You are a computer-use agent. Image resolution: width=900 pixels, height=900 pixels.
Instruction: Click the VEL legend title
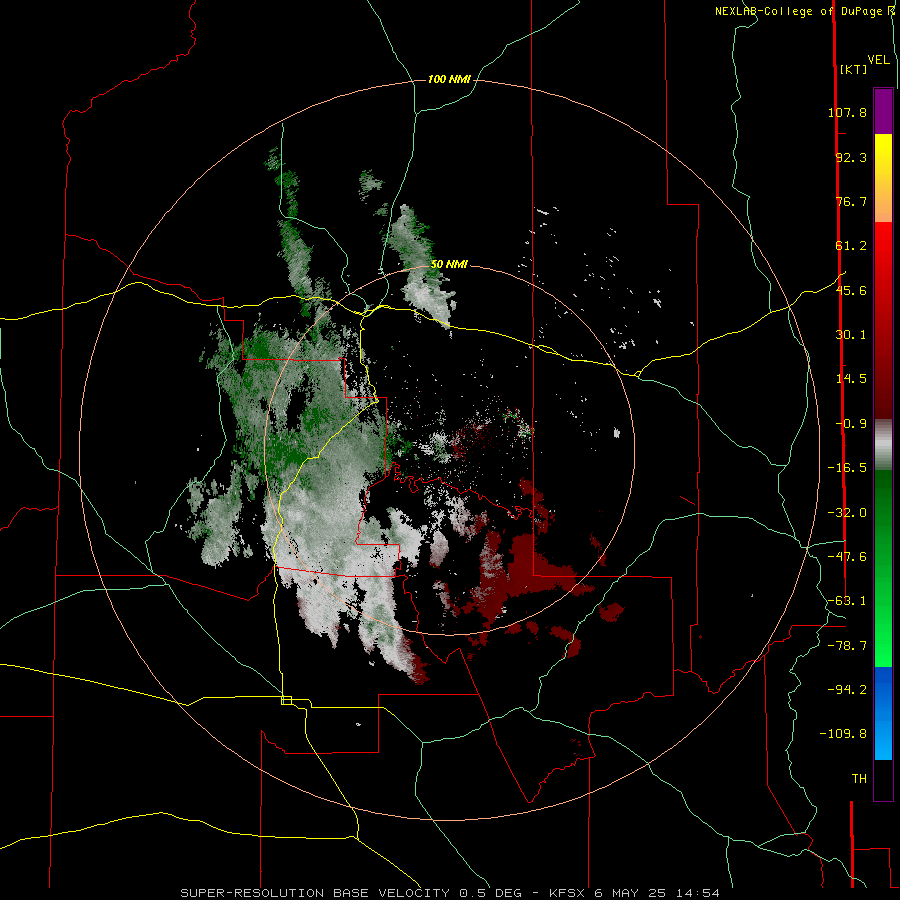pos(878,60)
